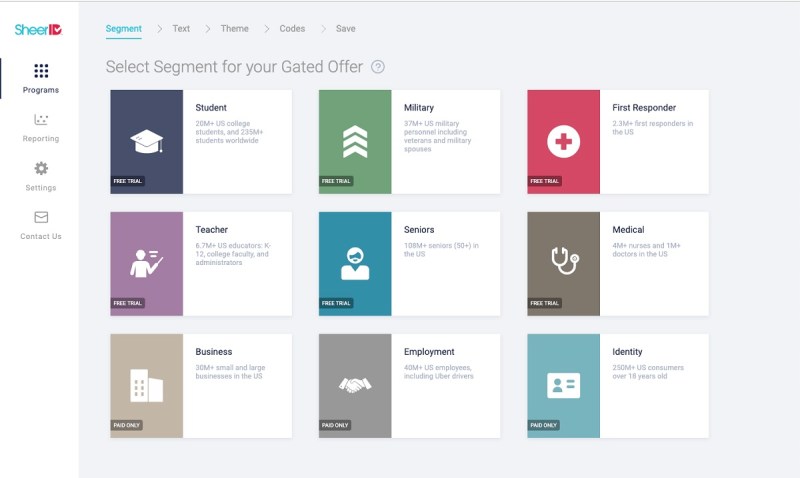Viewport: 800px width, 478px height.
Task: Click help question mark beside heading
Action: pos(378,67)
